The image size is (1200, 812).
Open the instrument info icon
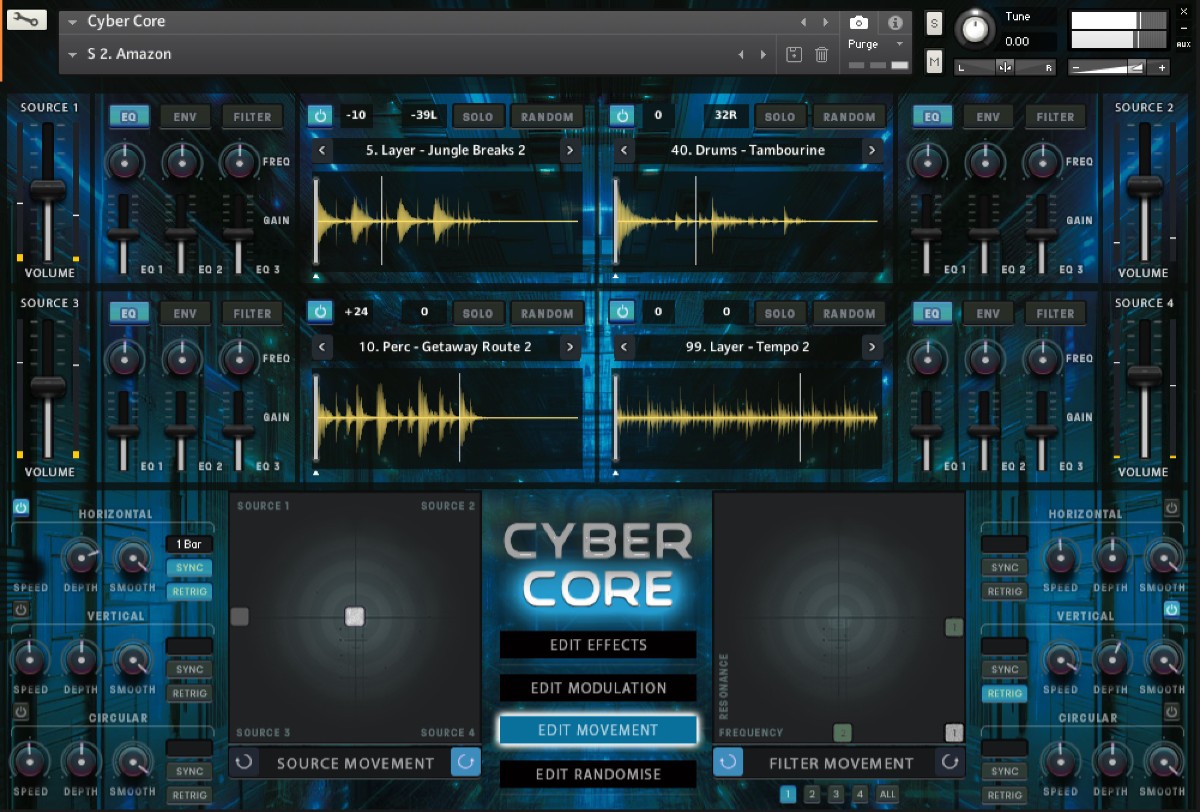click(895, 22)
